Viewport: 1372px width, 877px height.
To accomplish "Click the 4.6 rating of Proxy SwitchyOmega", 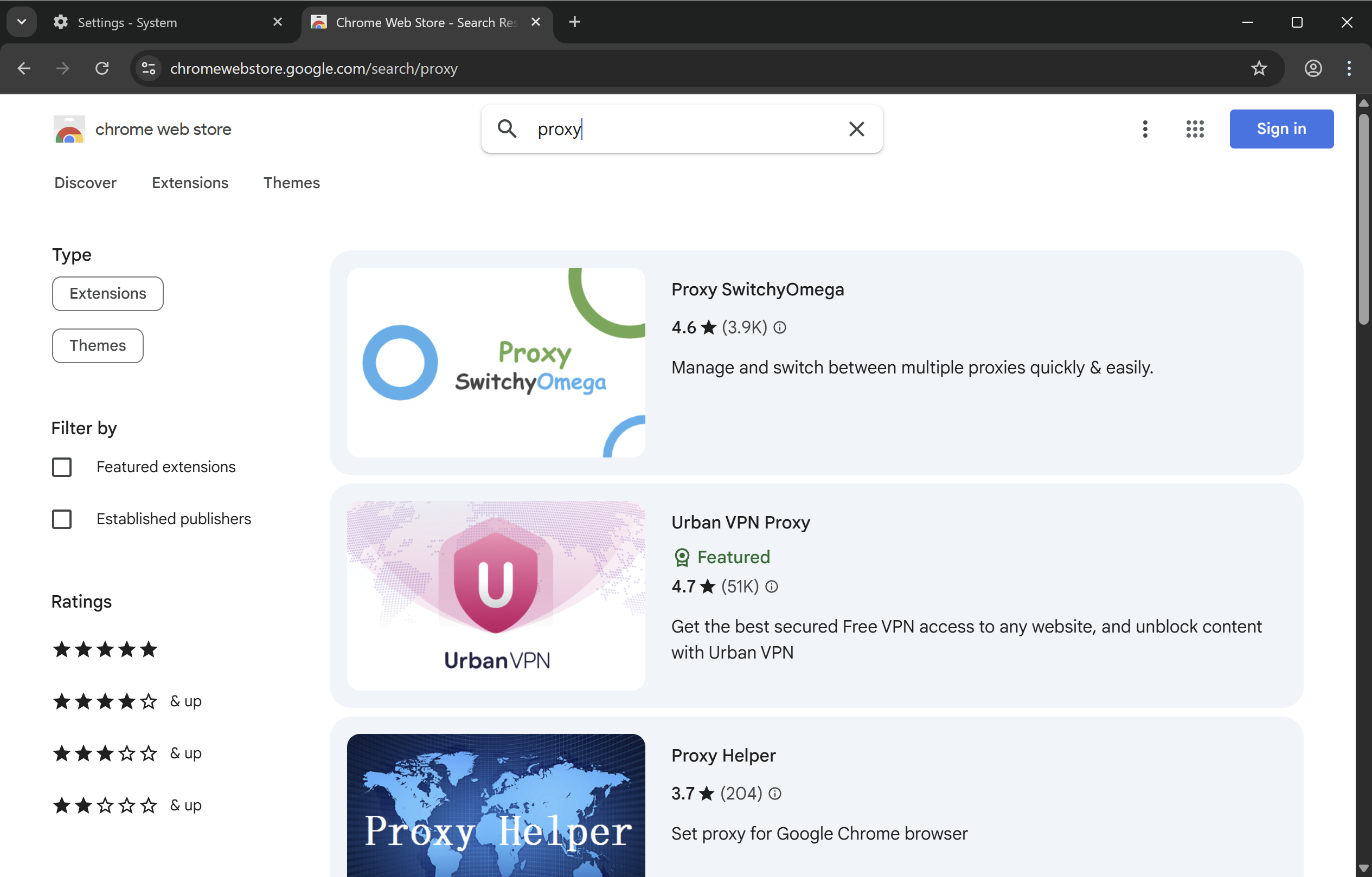I will click(684, 327).
